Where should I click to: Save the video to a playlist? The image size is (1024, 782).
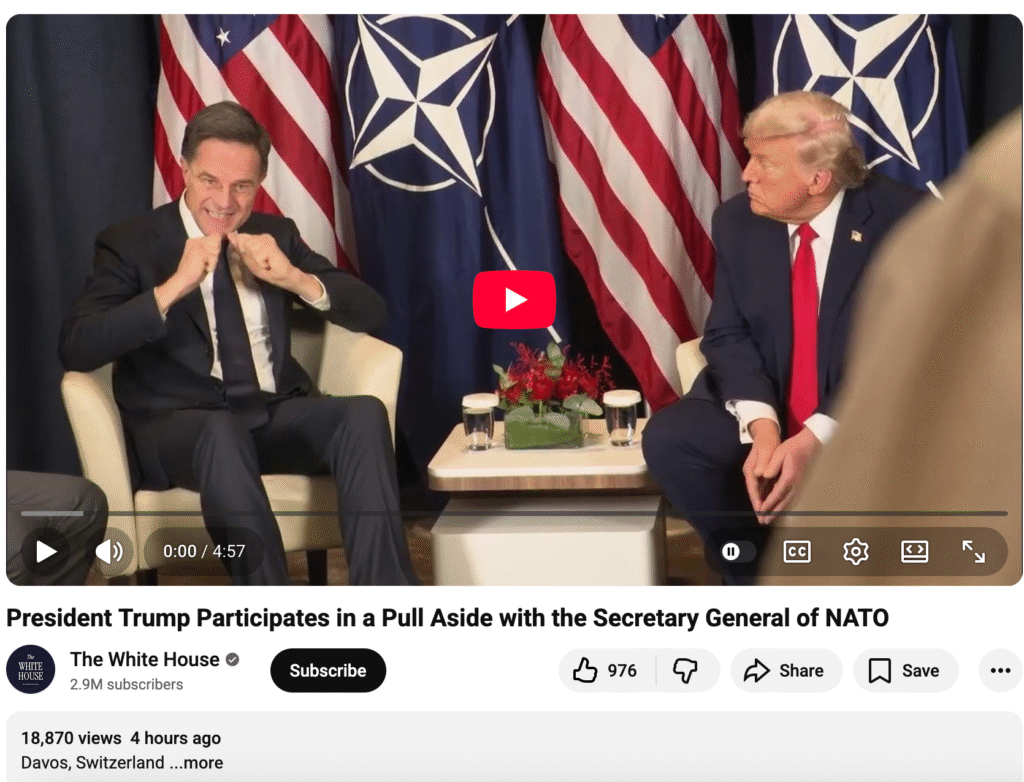pyautogui.click(x=905, y=670)
